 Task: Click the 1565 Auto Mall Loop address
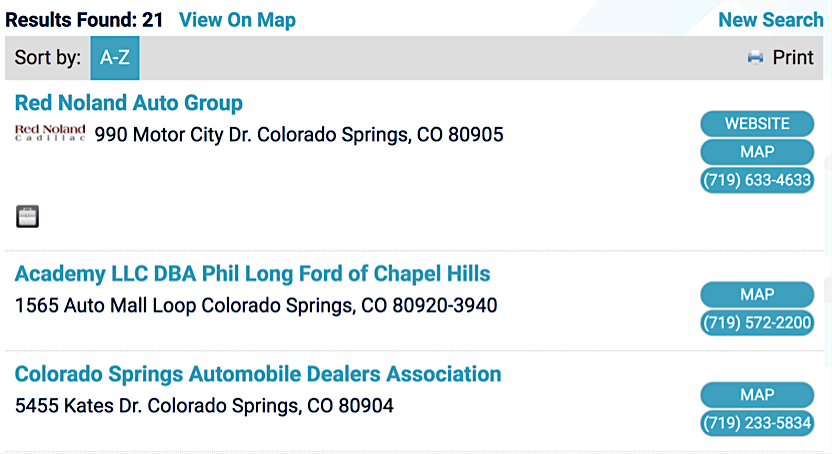[256, 305]
